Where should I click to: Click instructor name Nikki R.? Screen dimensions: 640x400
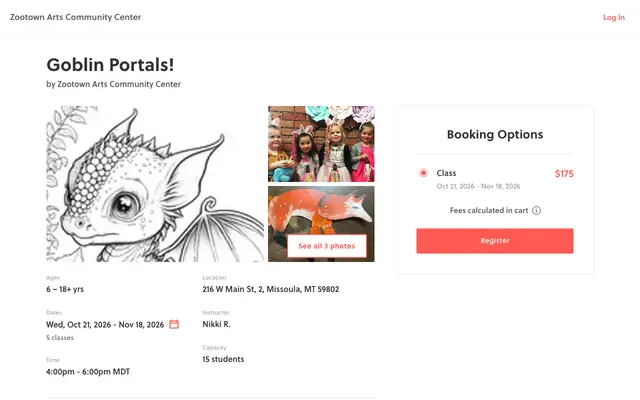coord(216,324)
